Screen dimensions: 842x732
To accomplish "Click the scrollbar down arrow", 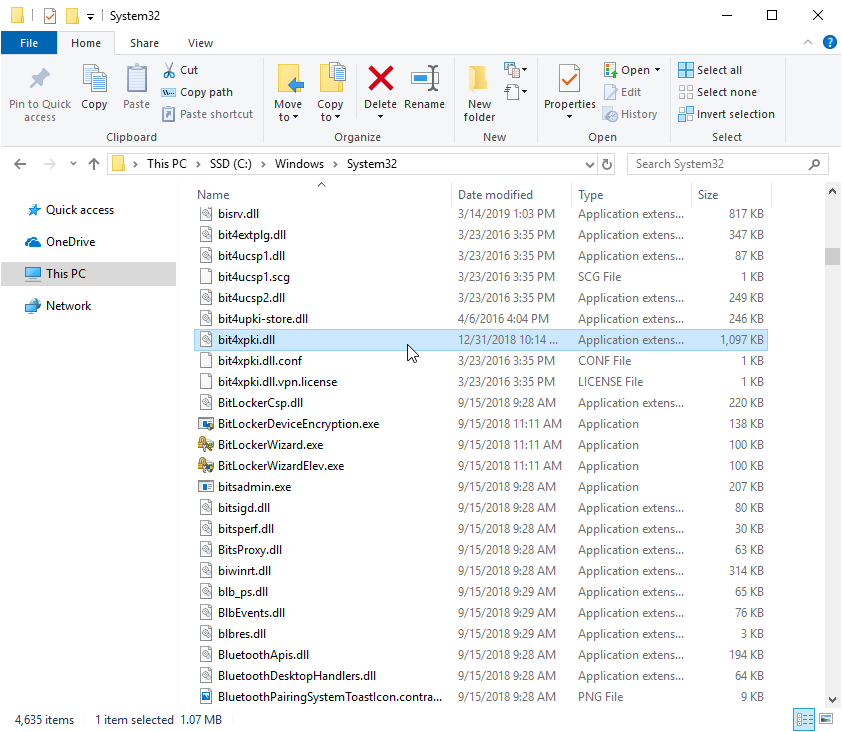I will 832,699.
